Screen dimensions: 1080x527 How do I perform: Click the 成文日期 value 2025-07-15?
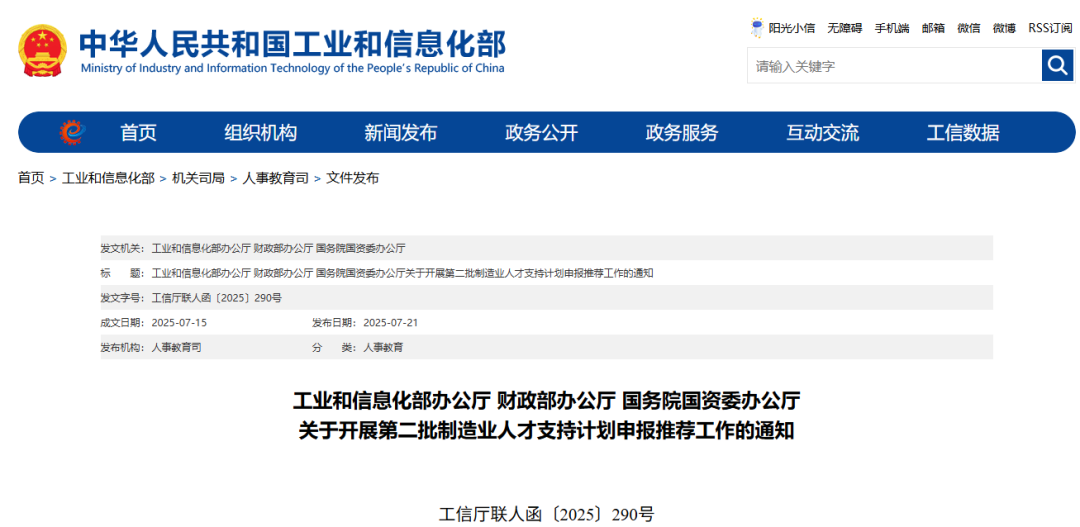click(x=179, y=322)
